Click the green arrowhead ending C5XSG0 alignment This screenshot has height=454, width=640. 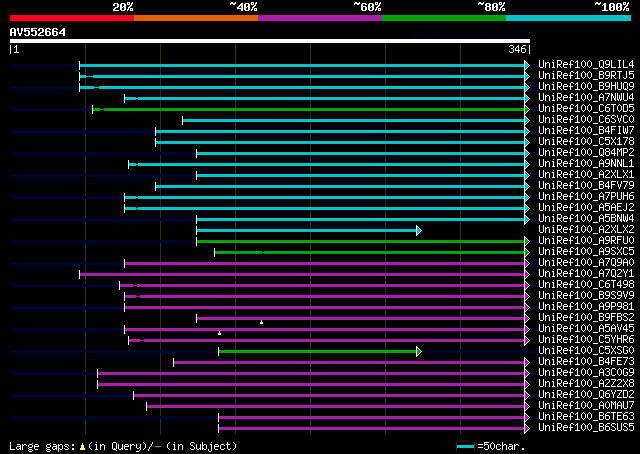tap(419, 351)
